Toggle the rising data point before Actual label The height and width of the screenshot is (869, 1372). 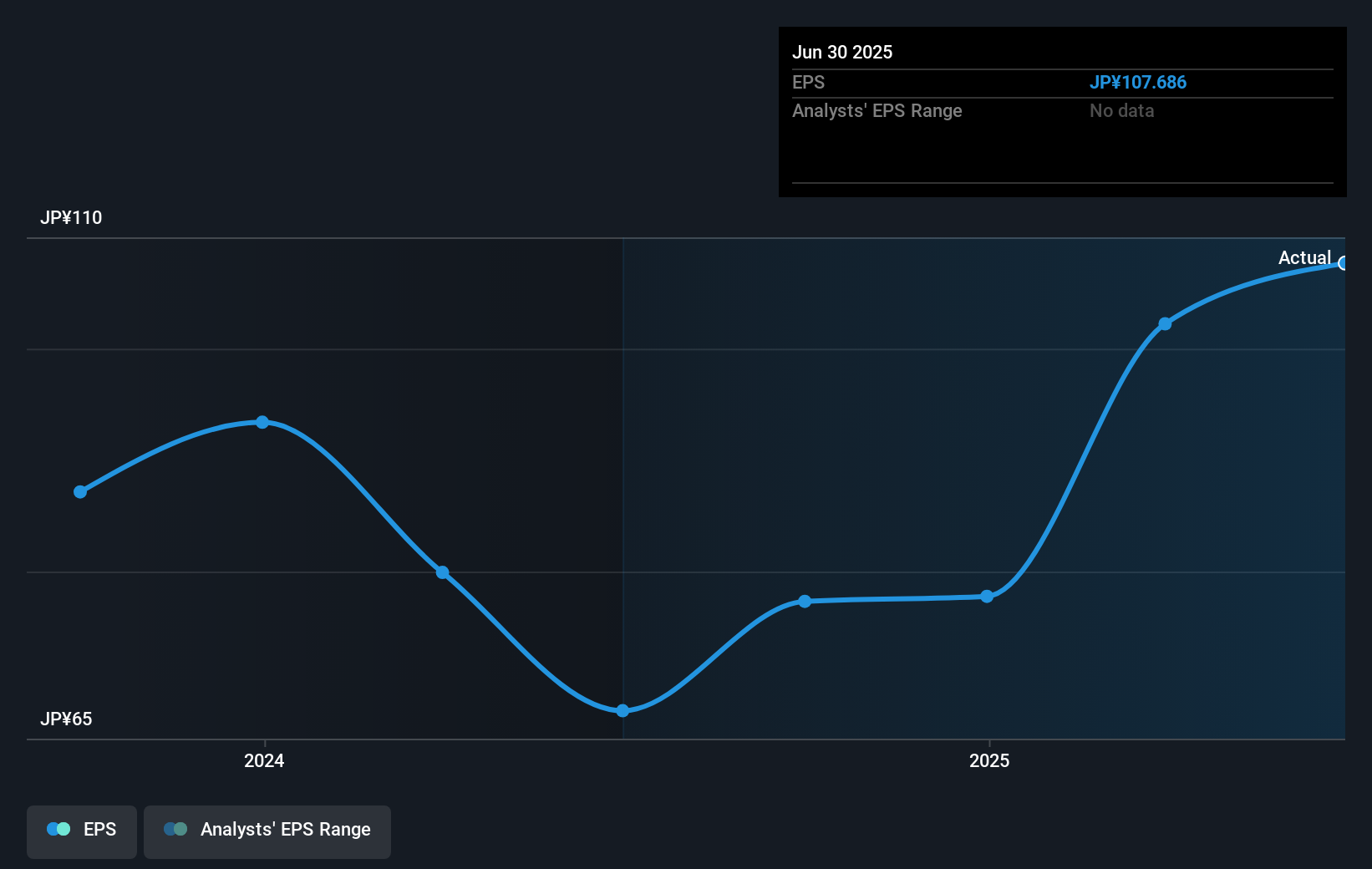[1166, 323]
